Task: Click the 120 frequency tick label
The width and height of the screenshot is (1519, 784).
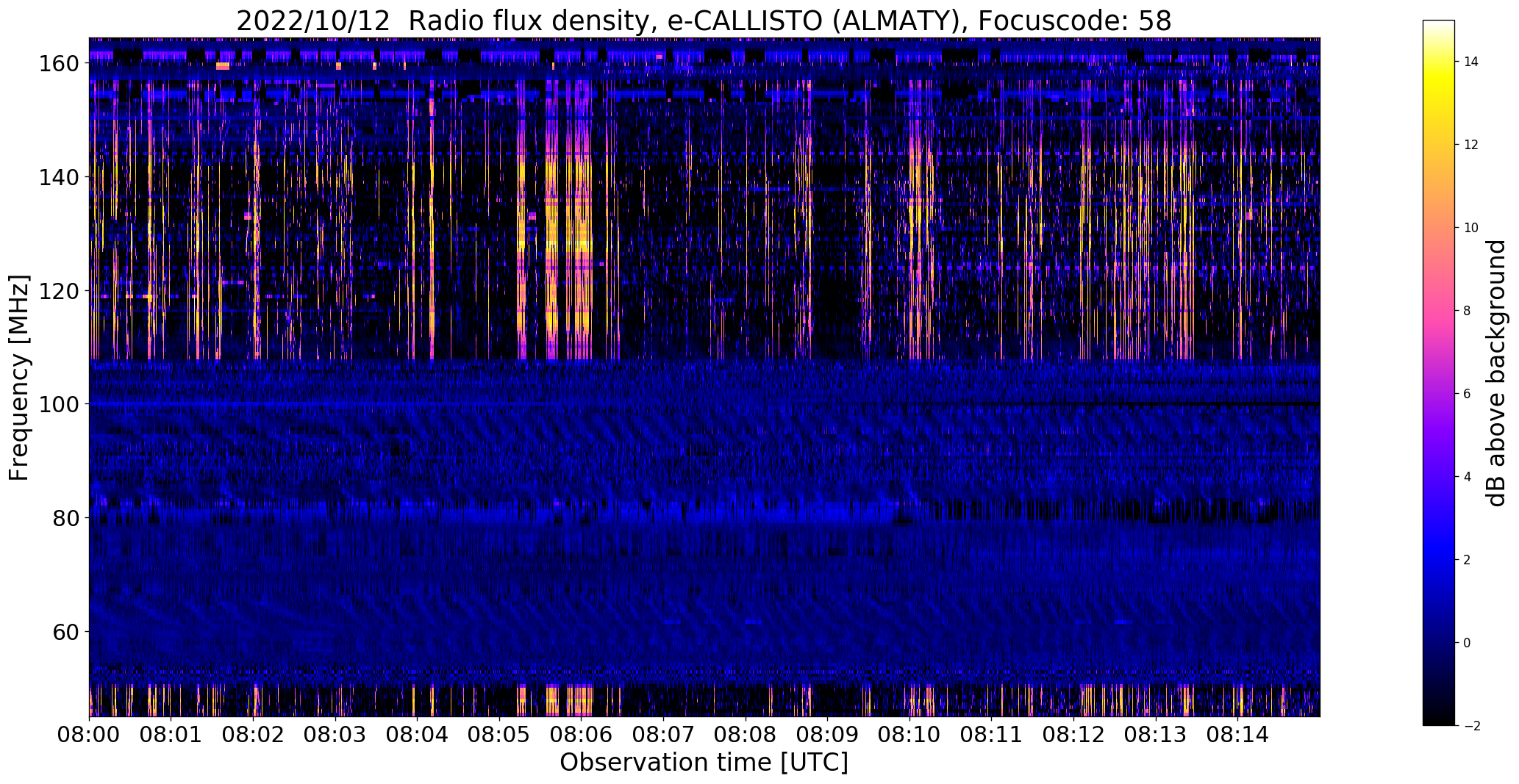Action: 59,291
